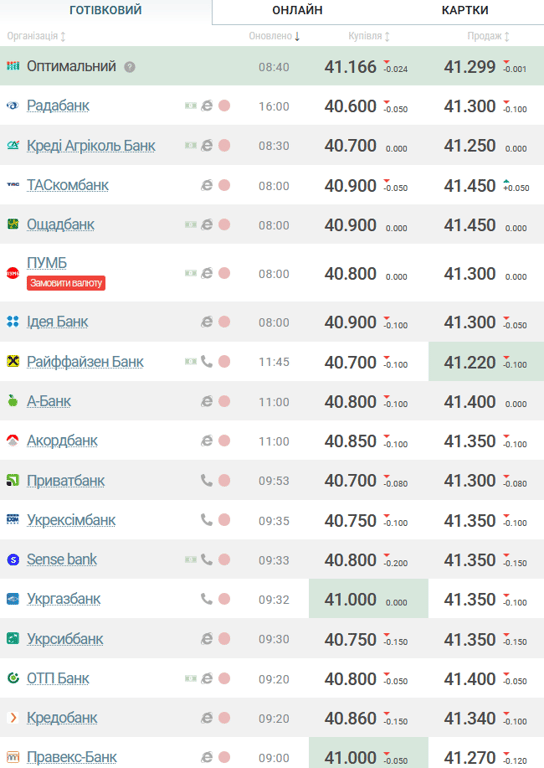This screenshot has width=544, height=768.
Task: Open the Ощадбанк link
Action: (60, 224)
